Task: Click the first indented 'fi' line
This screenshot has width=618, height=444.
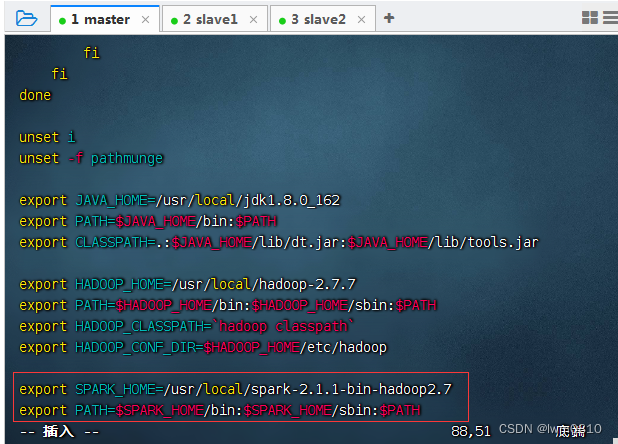Action: [91, 53]
